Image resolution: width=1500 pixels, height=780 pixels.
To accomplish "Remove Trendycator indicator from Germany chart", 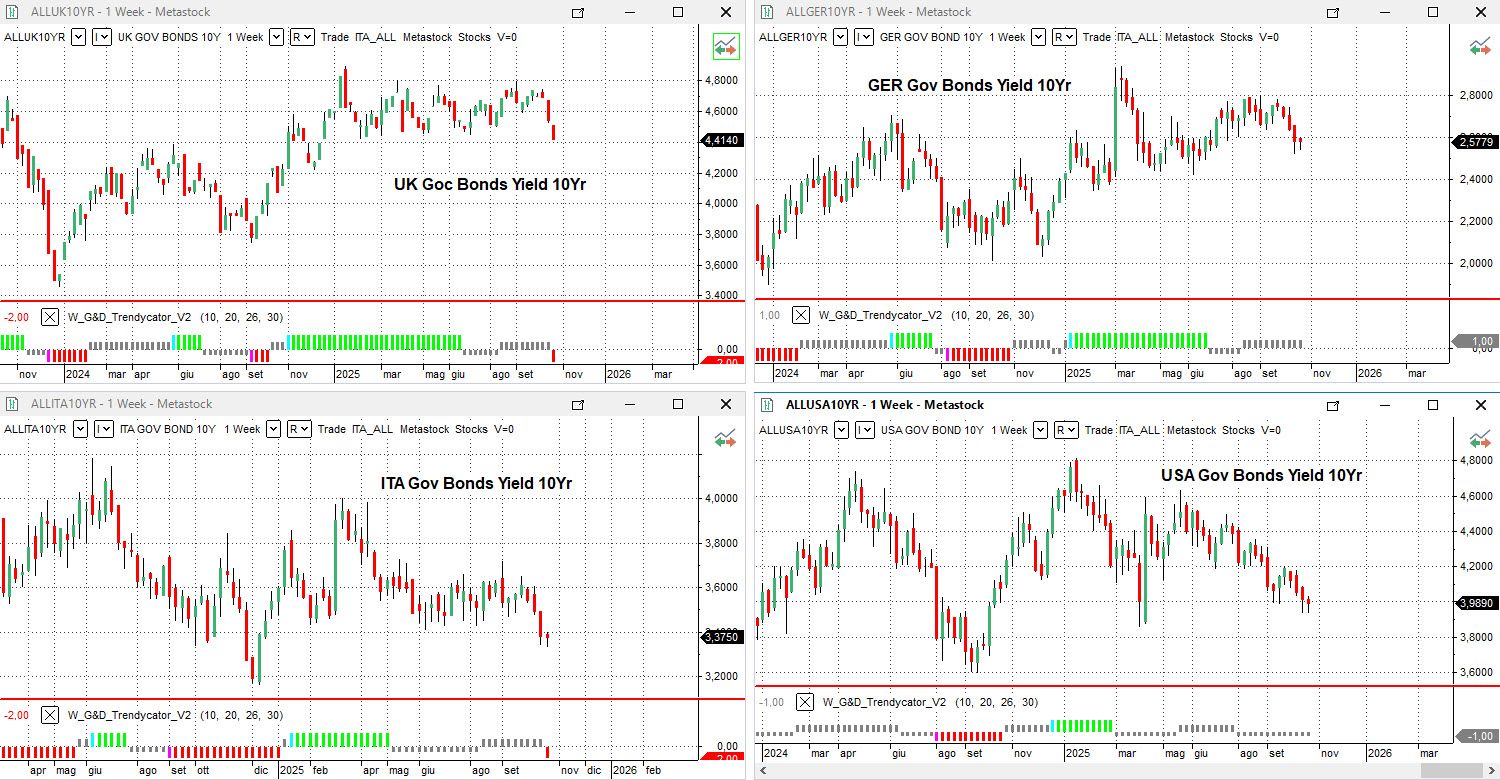I will [x=801, y=315].
